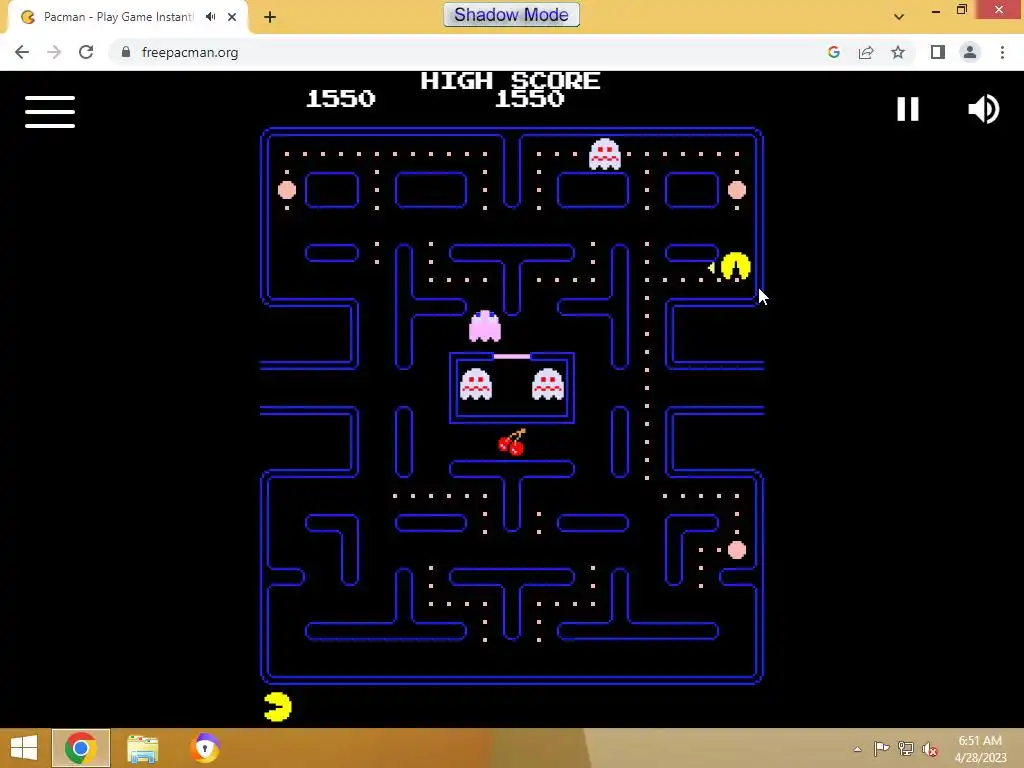Minimize the Chrome window
Image resolution: width=1024 pixels, height=768 pixels.
(x=936, y=10)
